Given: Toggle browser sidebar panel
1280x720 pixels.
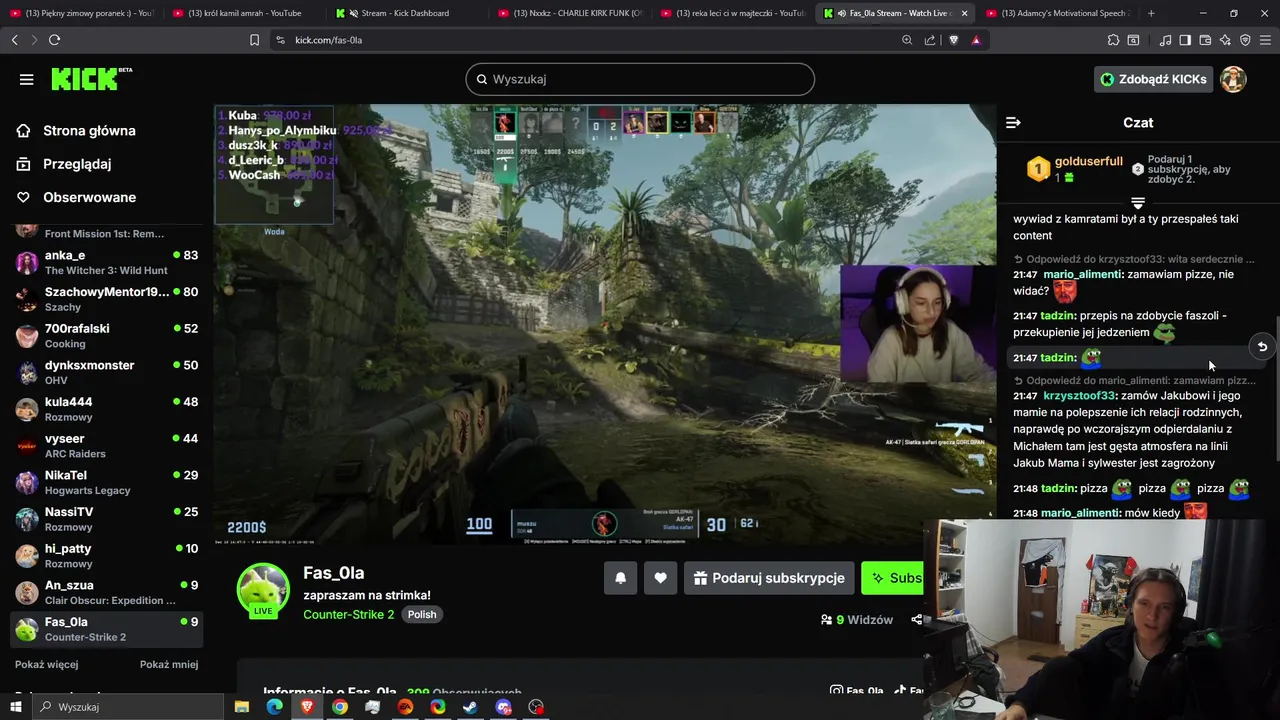Looking at the screenshot, I should [1185, 40].
